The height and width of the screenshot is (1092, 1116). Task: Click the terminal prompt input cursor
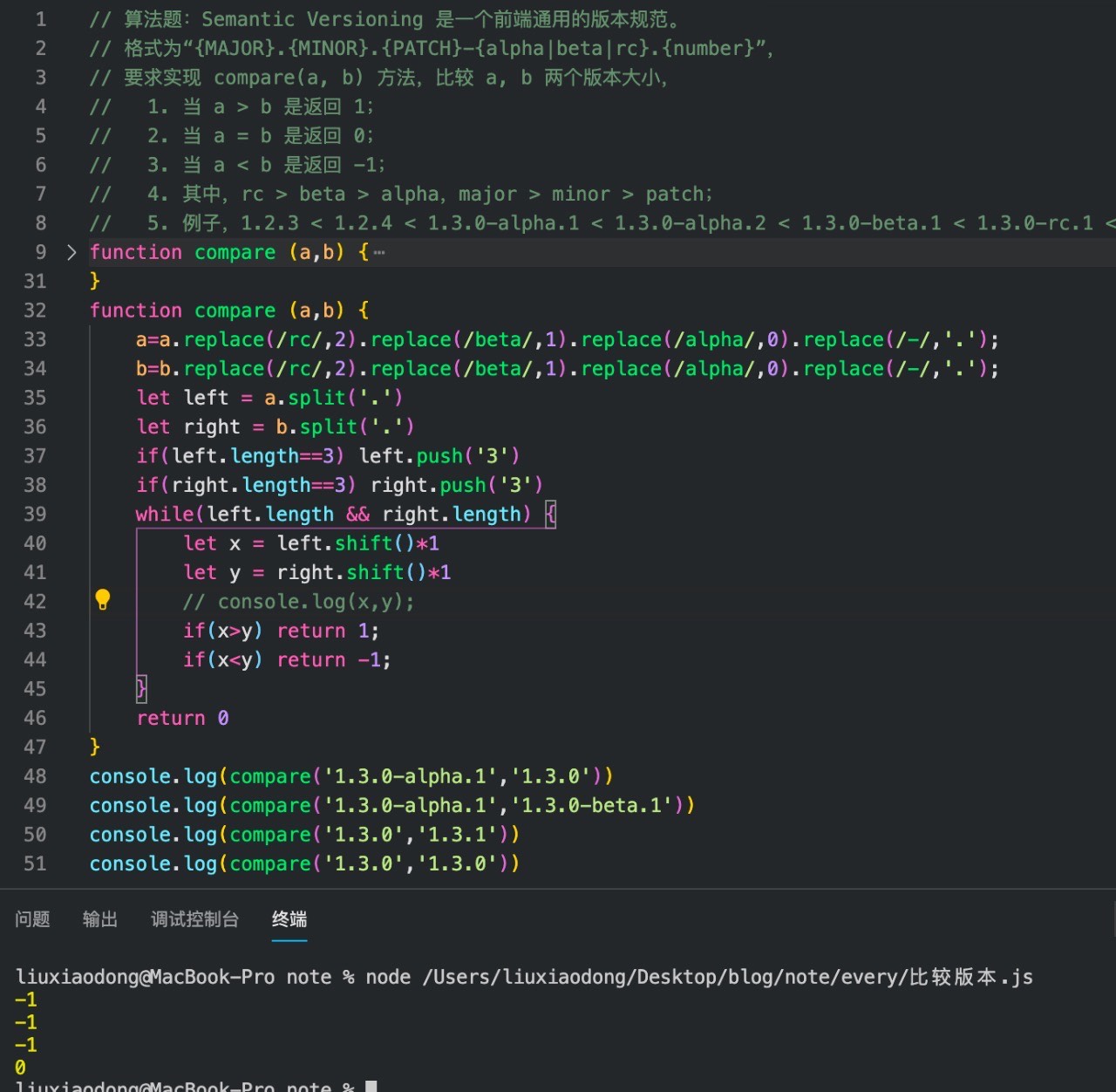coord(371,1086)
